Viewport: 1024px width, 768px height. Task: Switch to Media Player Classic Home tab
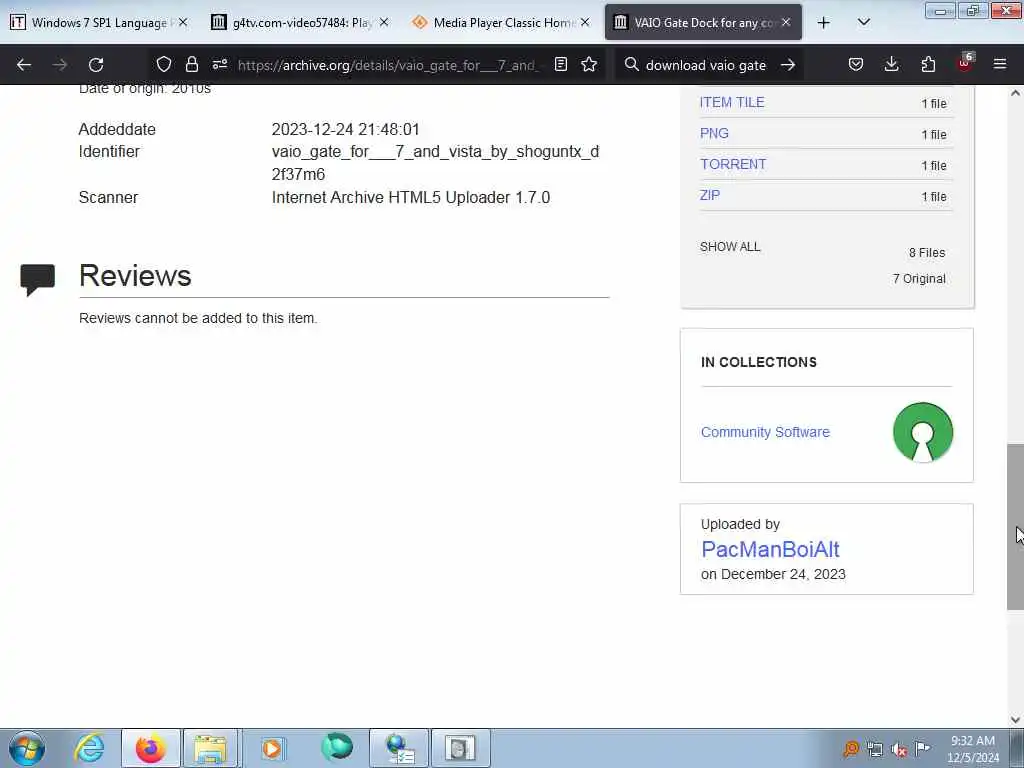(x=502, y=23)
